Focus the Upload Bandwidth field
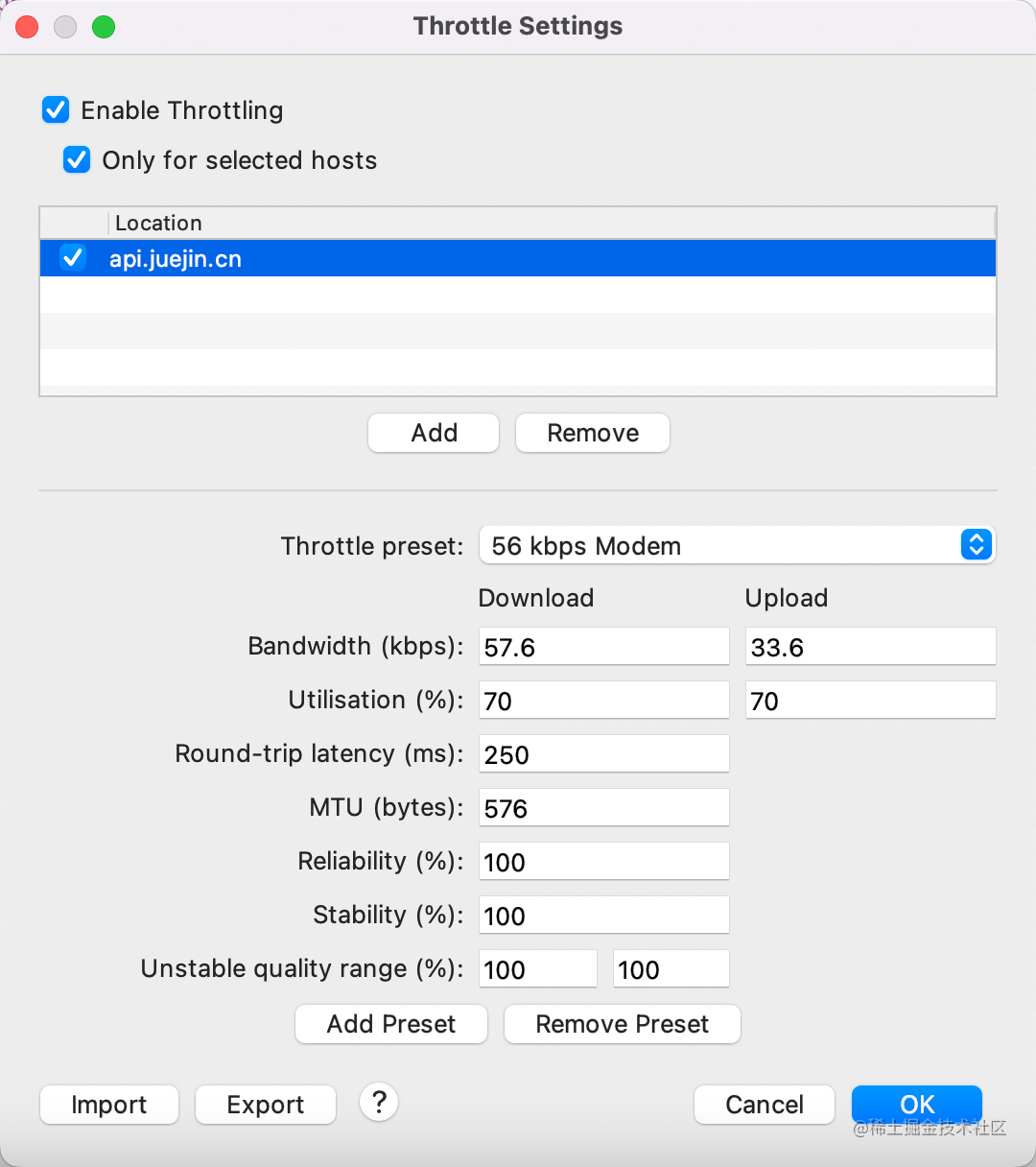The height and width of the screenshot is (1167, 1036). pos(870,647)
